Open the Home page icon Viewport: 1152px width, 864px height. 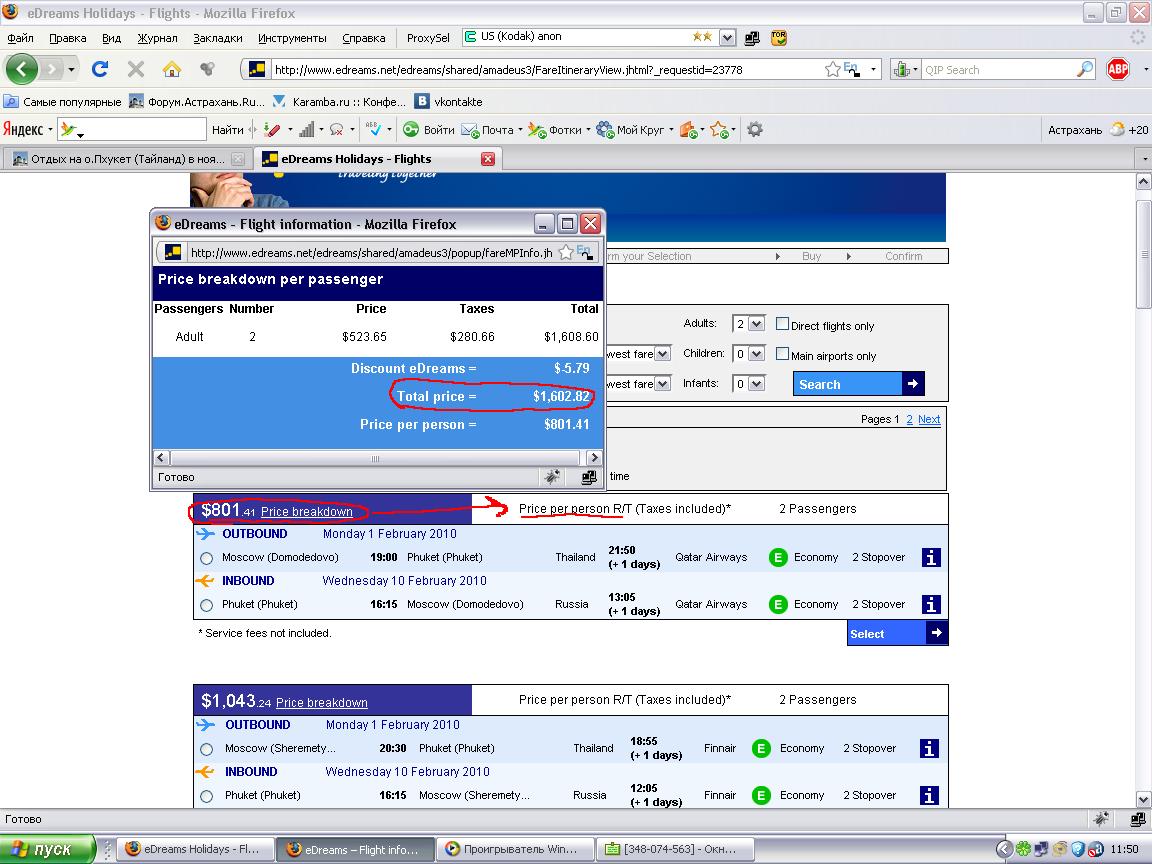coord(172,69)
